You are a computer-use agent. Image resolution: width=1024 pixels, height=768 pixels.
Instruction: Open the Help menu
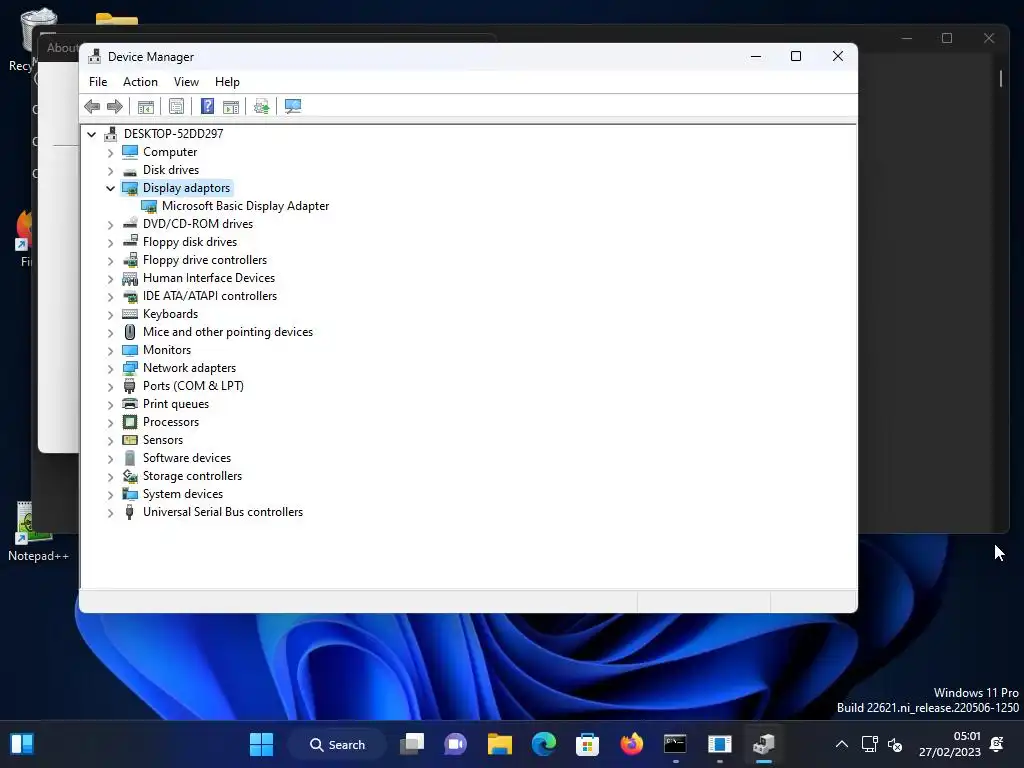coord(227,82)
